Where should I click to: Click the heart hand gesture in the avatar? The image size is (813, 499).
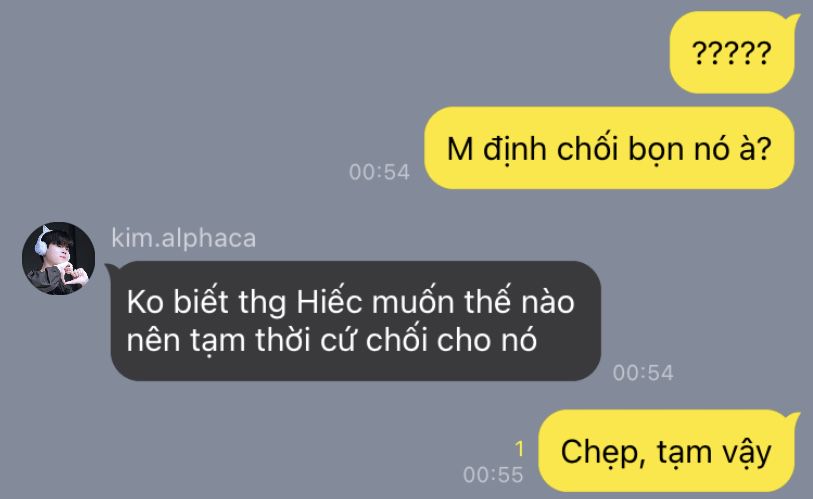click(x=72, y=274)
